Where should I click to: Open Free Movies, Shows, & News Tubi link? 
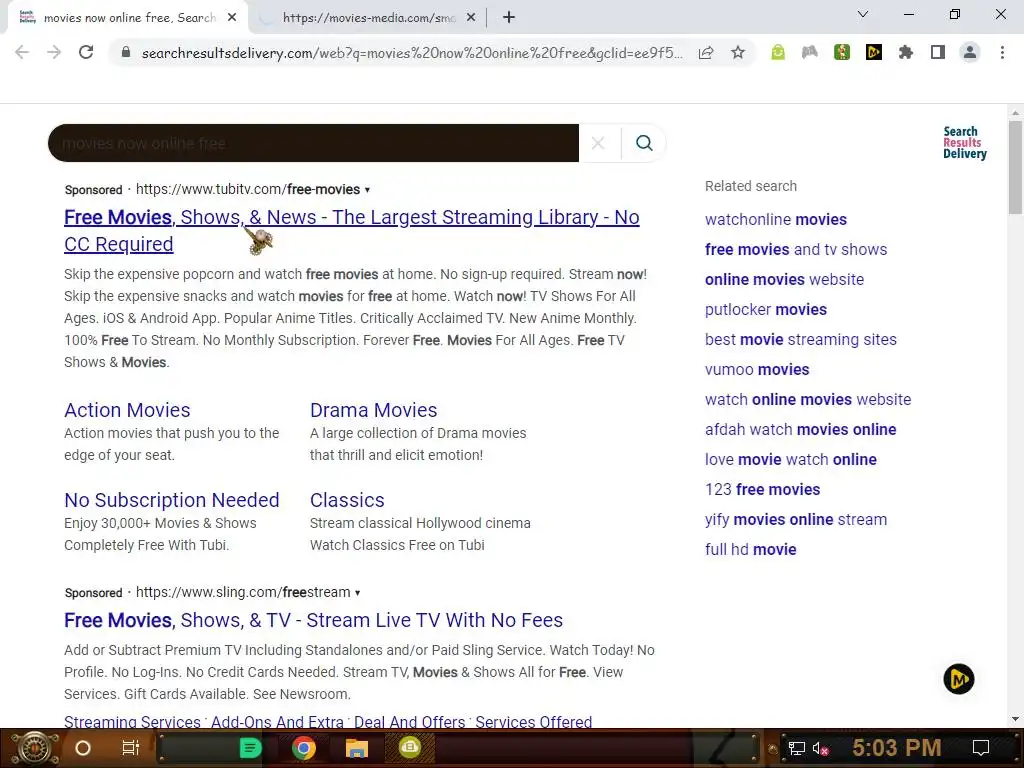(x=351, y=231)
